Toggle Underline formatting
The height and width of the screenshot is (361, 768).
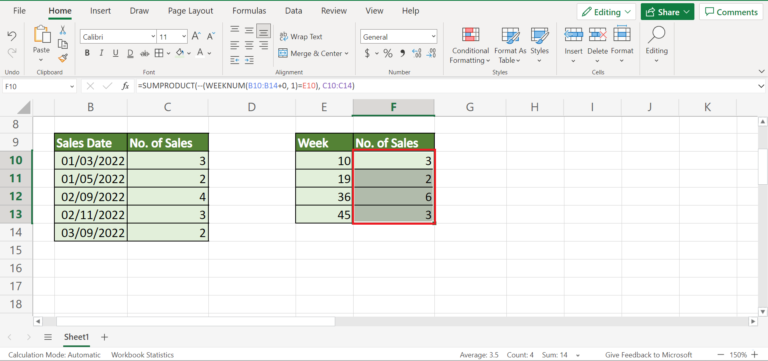point(116,53)
